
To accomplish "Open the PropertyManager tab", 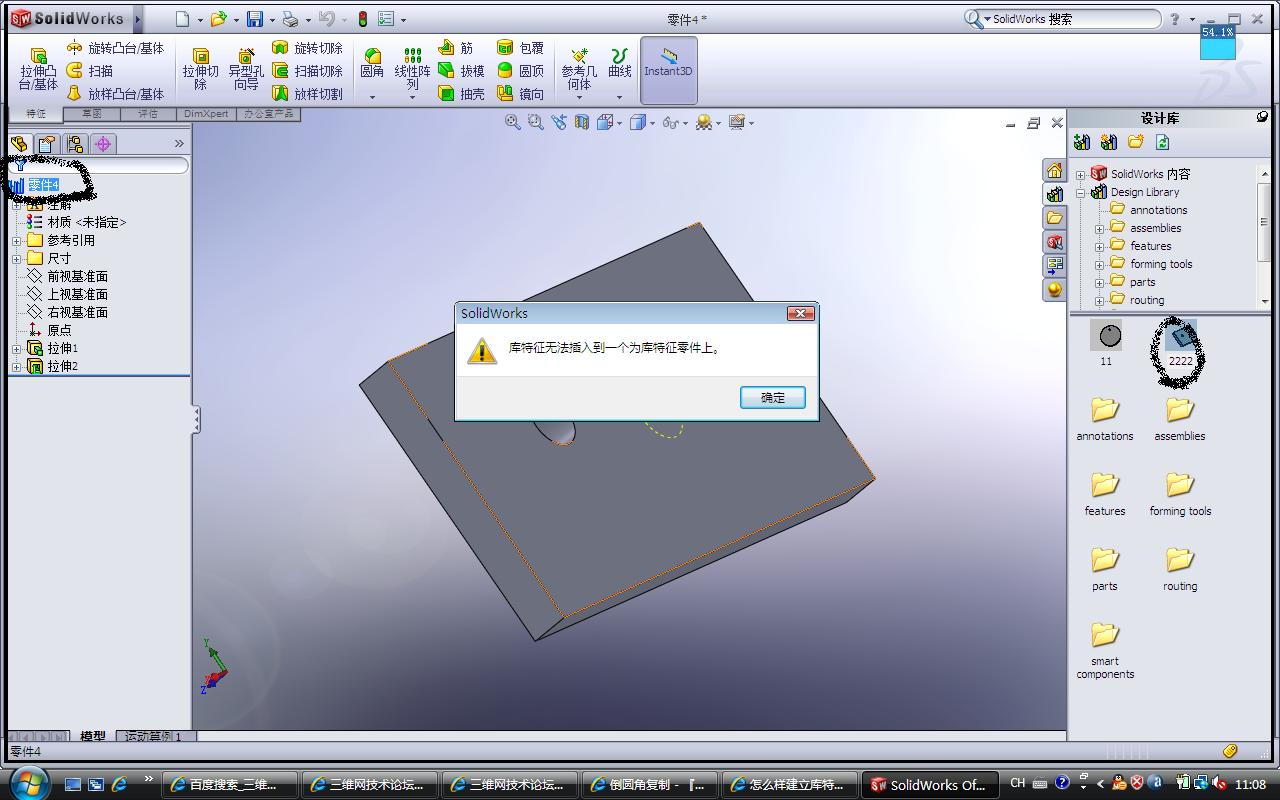I will tap(47, 144).
